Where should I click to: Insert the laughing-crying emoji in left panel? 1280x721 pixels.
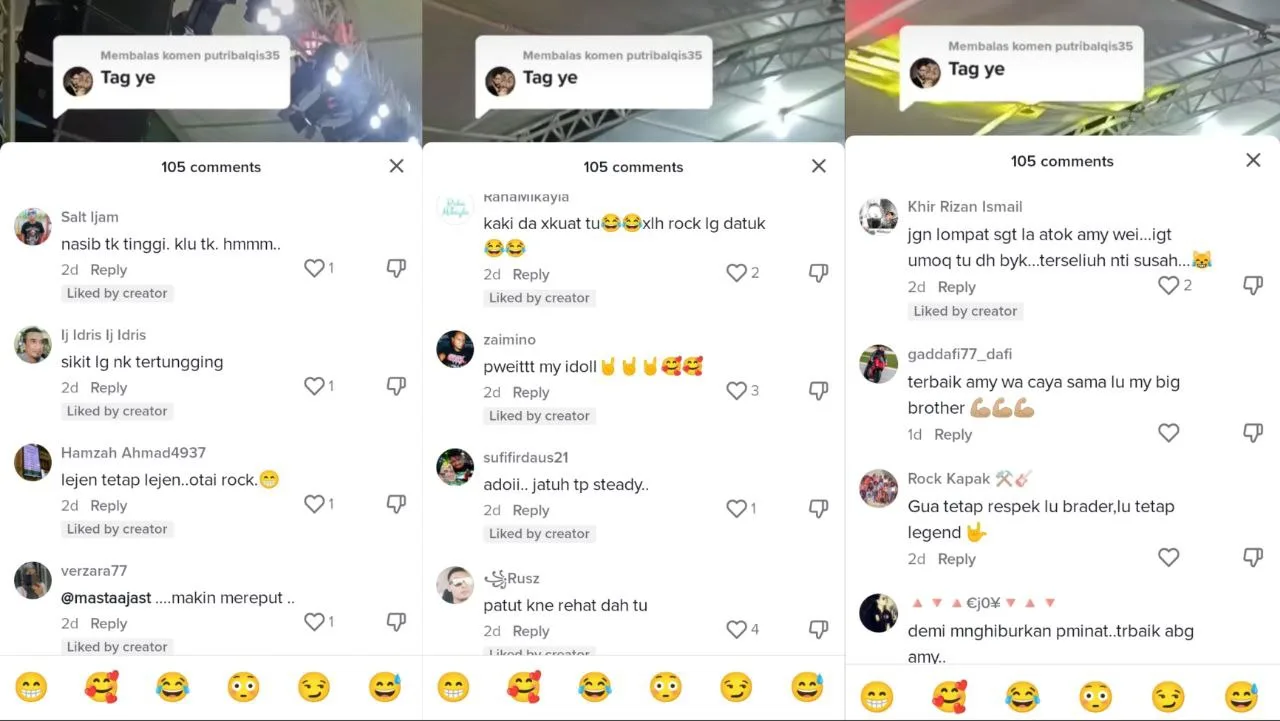(172, 687)
